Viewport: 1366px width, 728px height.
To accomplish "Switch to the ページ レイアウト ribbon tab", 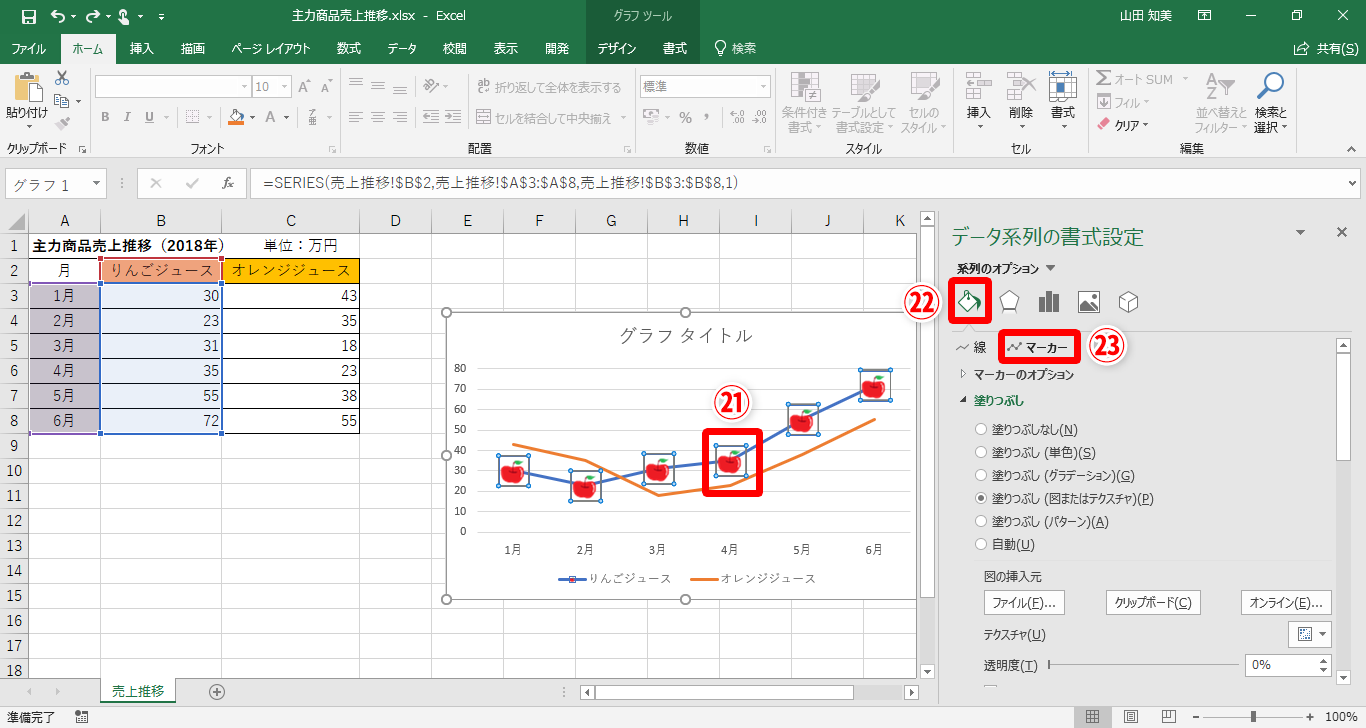I will (x=270, y=48).
